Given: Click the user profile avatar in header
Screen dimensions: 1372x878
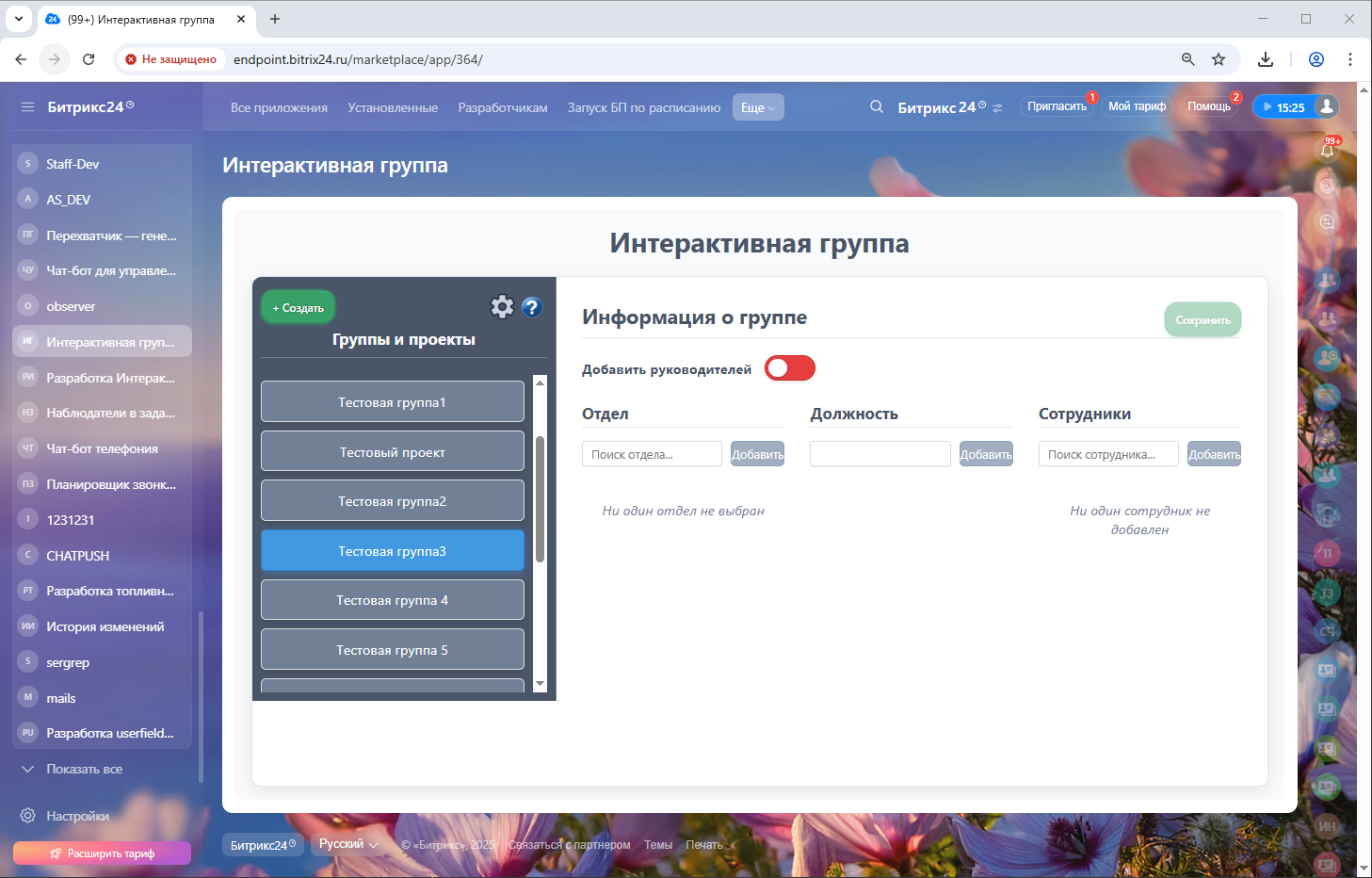Looking at the screenshot, I should pos(1327,106).
